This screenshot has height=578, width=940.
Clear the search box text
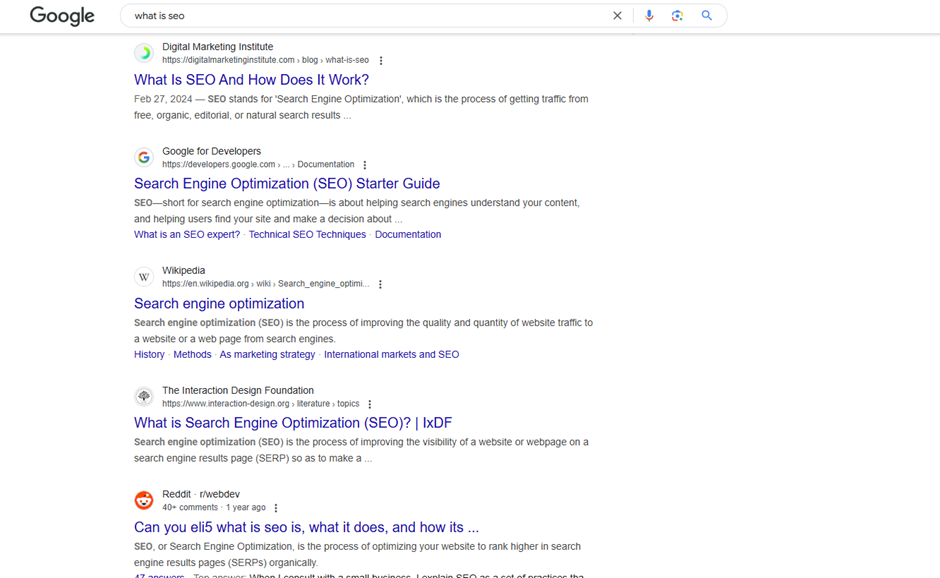617,16
